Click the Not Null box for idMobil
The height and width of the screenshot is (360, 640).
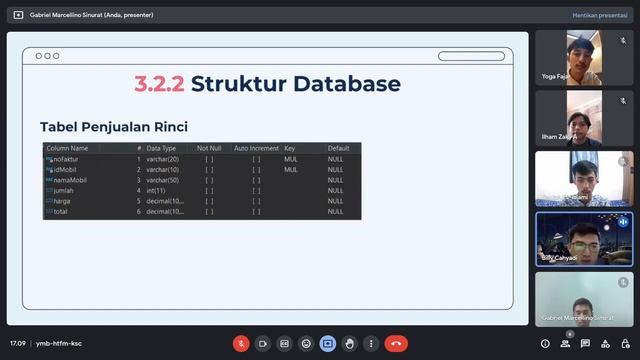tap(209, 170)
